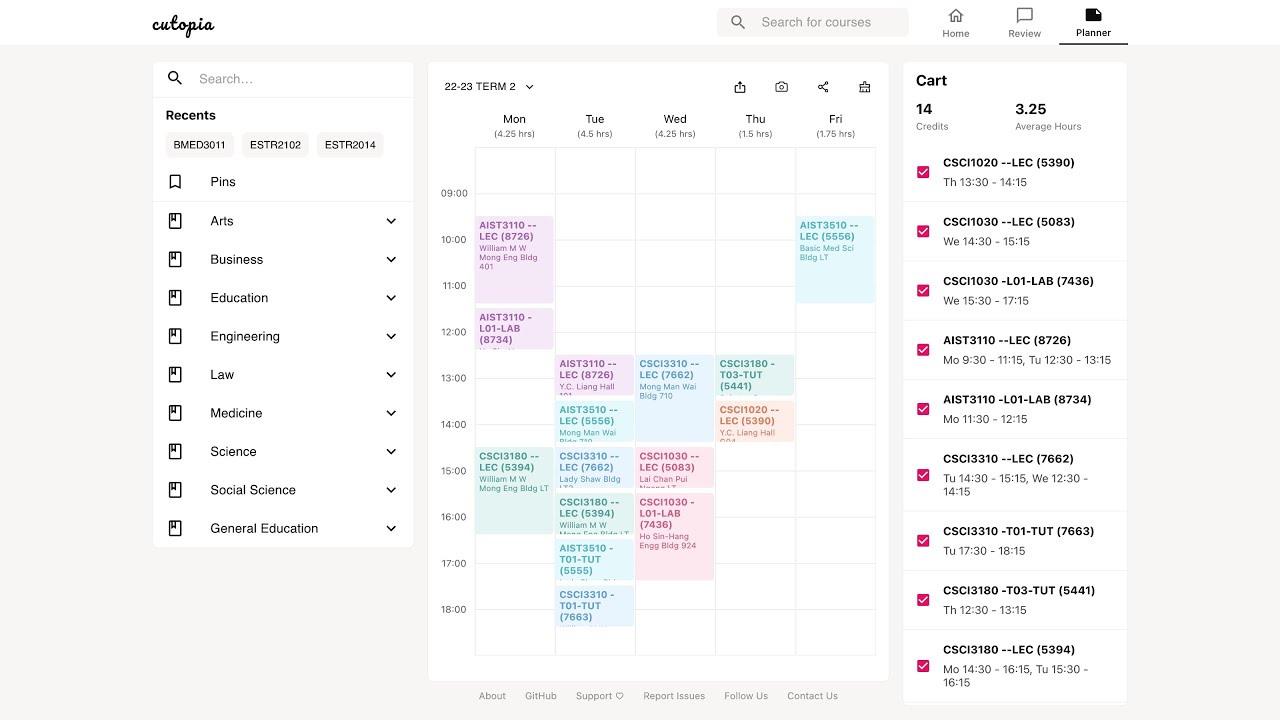The height and width of the screenshot is (720, 1280).
Task: Switch to the Planner tab
Action: coord(1093,22)
